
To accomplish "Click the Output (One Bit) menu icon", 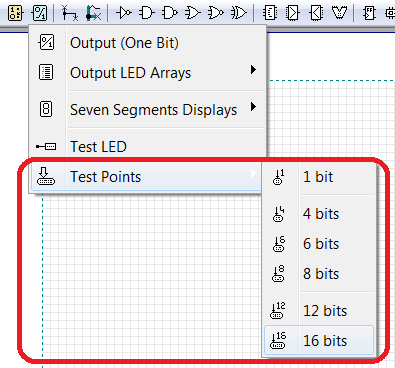I will point(46,42).
